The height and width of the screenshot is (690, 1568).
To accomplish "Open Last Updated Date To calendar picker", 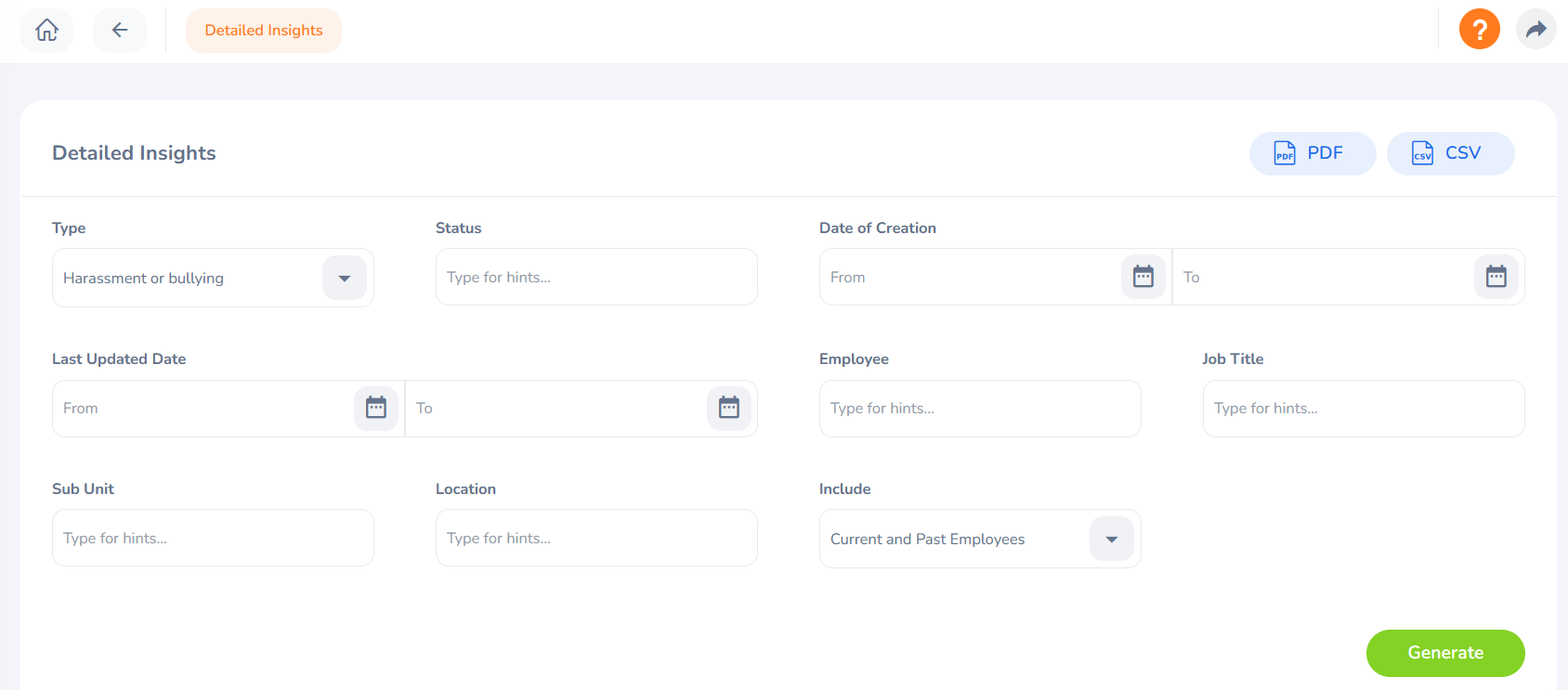I will point(728,408).
